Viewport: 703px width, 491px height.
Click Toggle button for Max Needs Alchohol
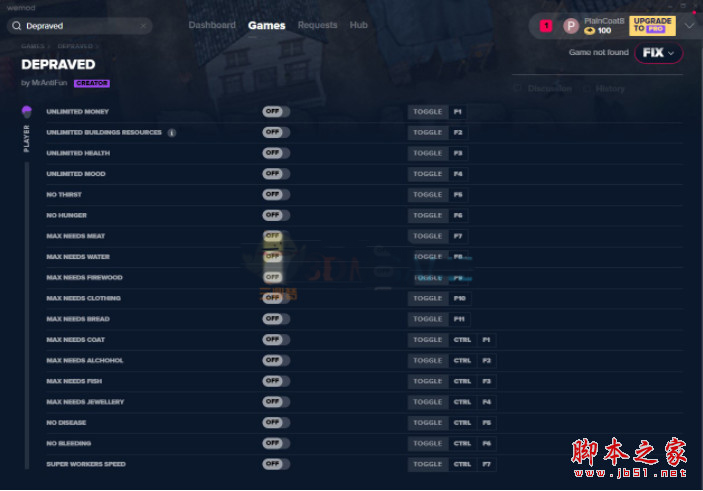[428, 361]
